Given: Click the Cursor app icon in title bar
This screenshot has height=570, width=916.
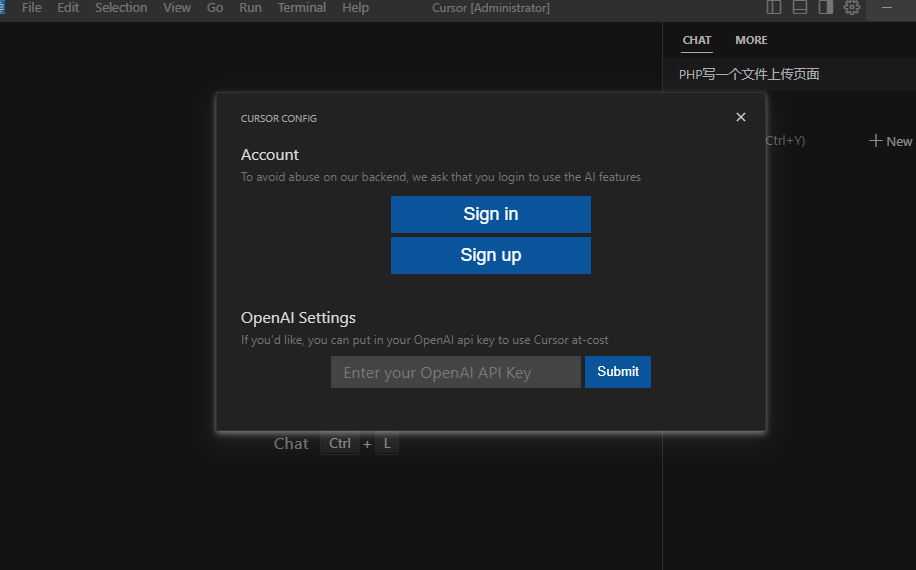Looking at the screenshot, I should coord(2,8).
